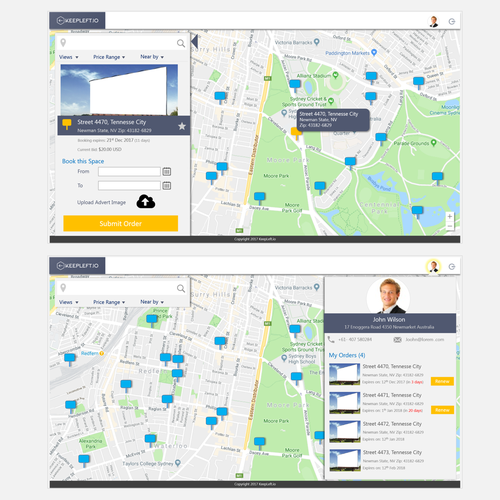Open the Views dropdown in the booking screen

(69, 57)
